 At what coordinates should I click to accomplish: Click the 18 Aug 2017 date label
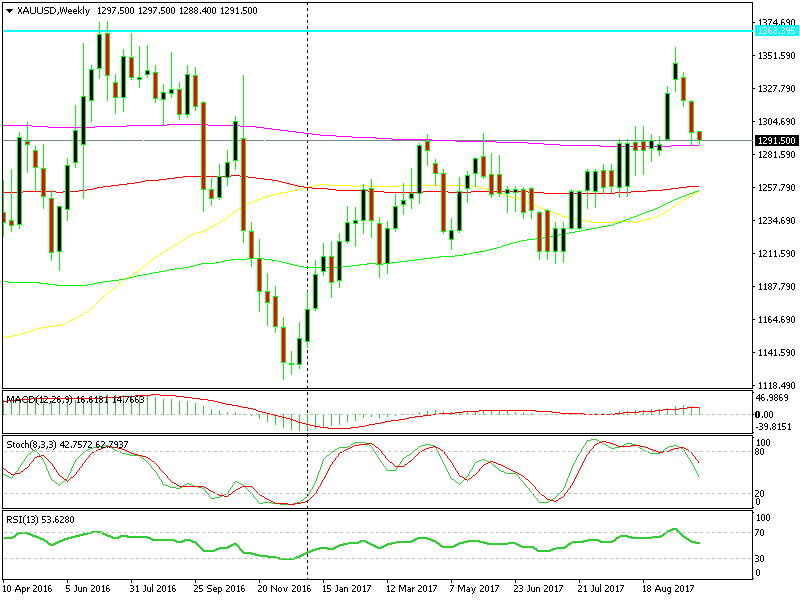(x=668, y=589)
